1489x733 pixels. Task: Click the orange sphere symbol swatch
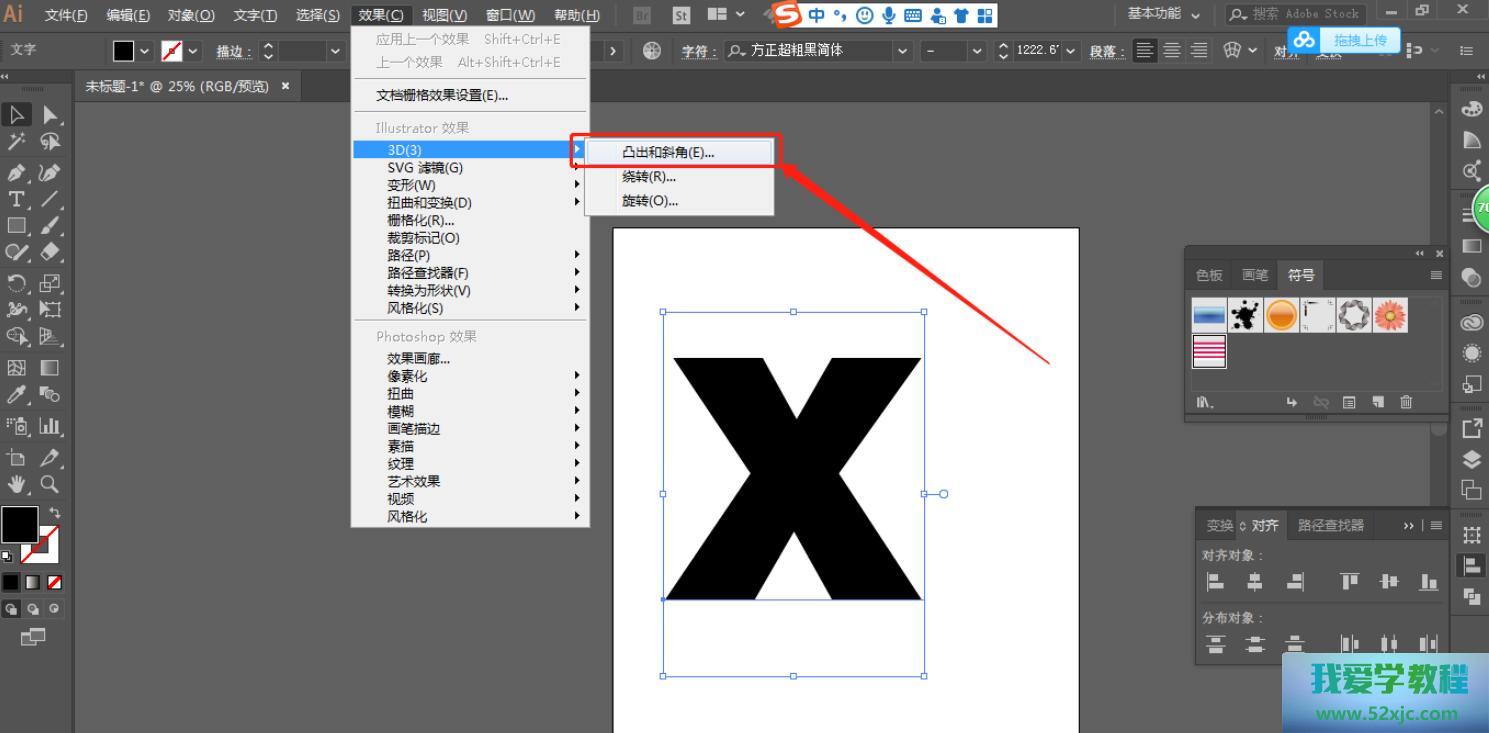1281,316
